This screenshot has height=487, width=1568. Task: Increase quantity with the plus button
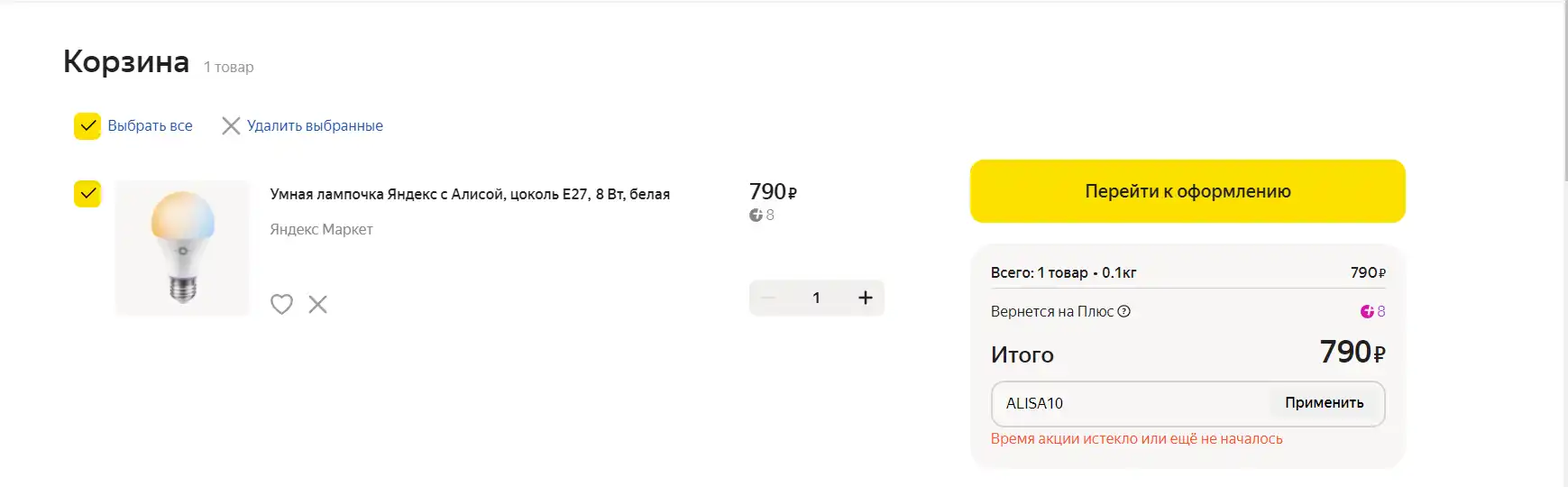tap(865, 298)
